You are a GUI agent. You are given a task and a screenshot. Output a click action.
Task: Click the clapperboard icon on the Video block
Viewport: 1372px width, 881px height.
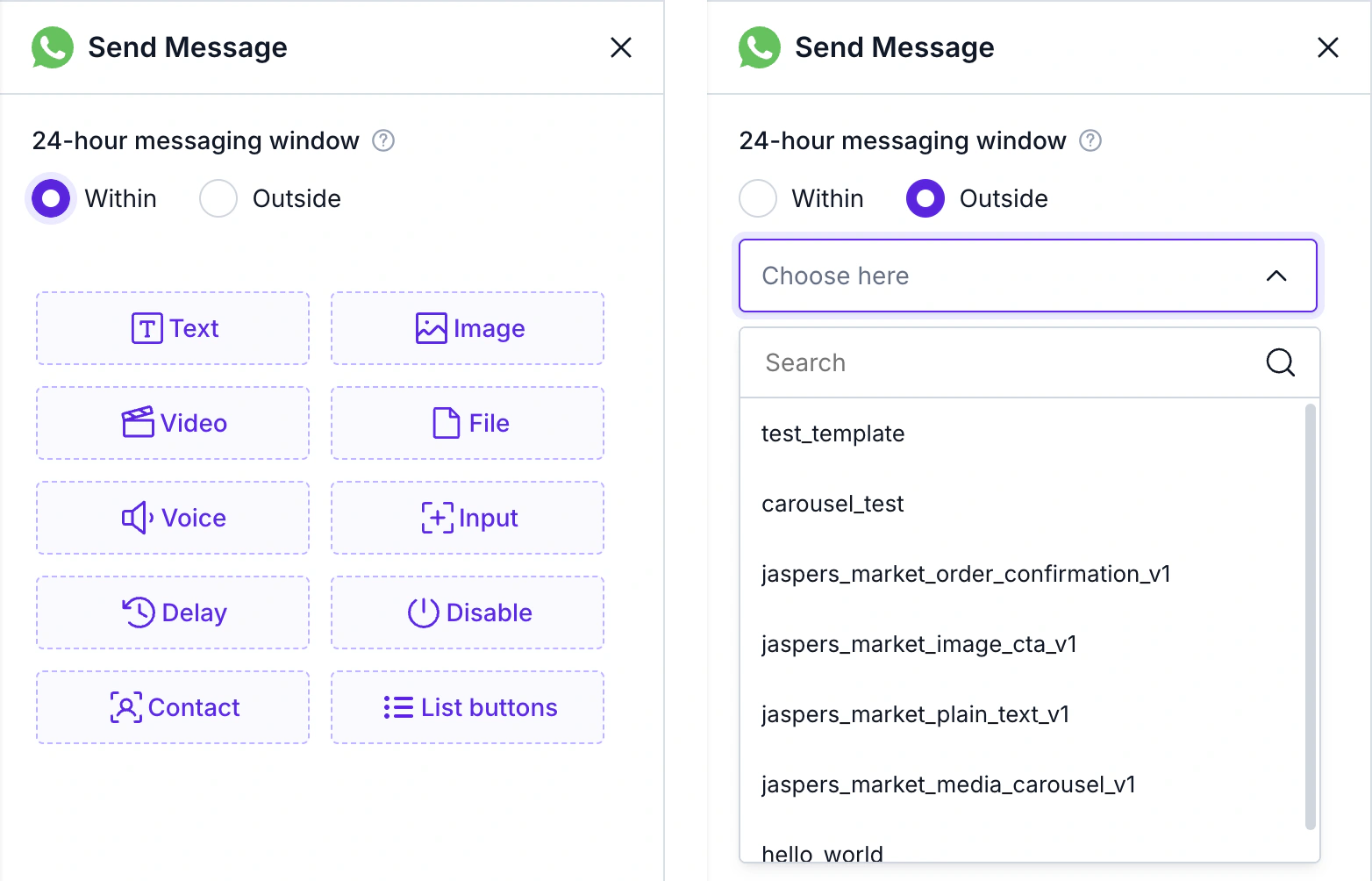(138, 423)
